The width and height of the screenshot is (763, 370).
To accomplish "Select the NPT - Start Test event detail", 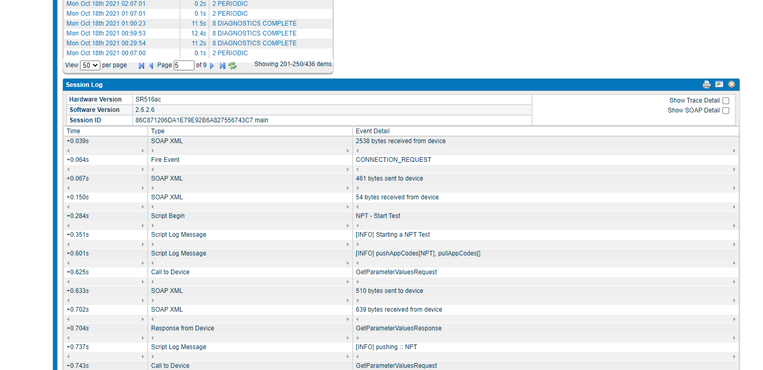I will coord(378,216).
